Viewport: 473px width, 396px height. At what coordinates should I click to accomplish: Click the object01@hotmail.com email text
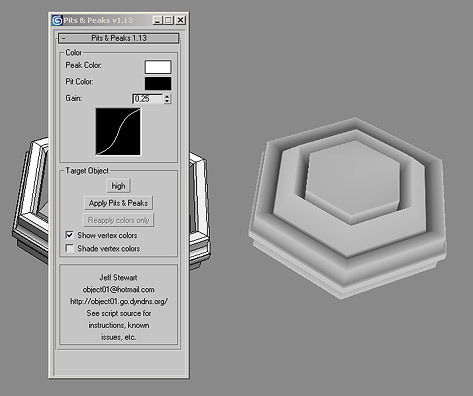[x=118, y=289]
